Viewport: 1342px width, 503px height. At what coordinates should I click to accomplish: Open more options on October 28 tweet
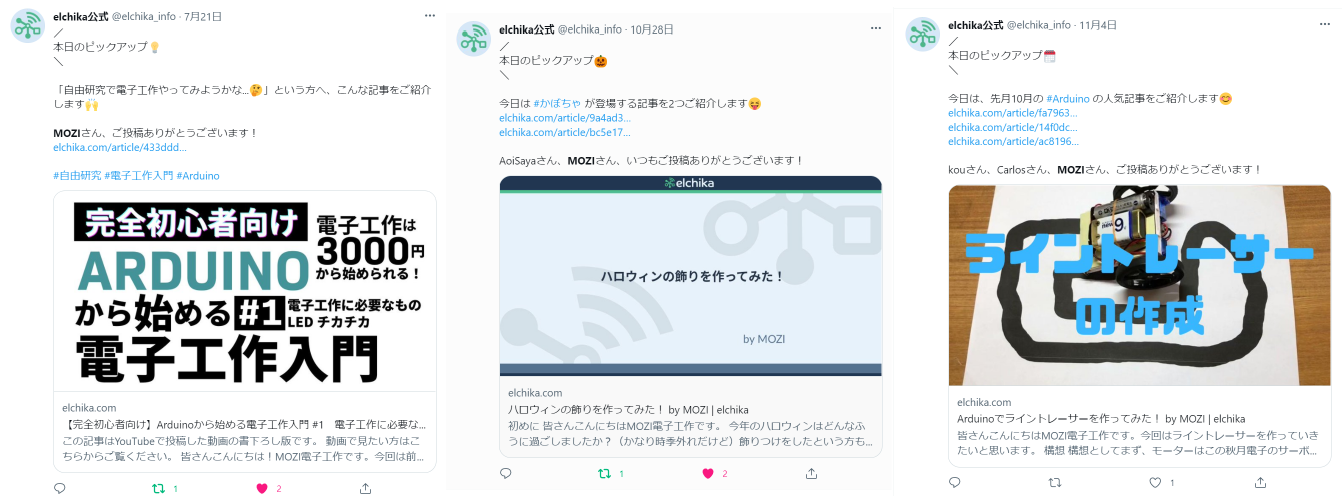point(875,28)
